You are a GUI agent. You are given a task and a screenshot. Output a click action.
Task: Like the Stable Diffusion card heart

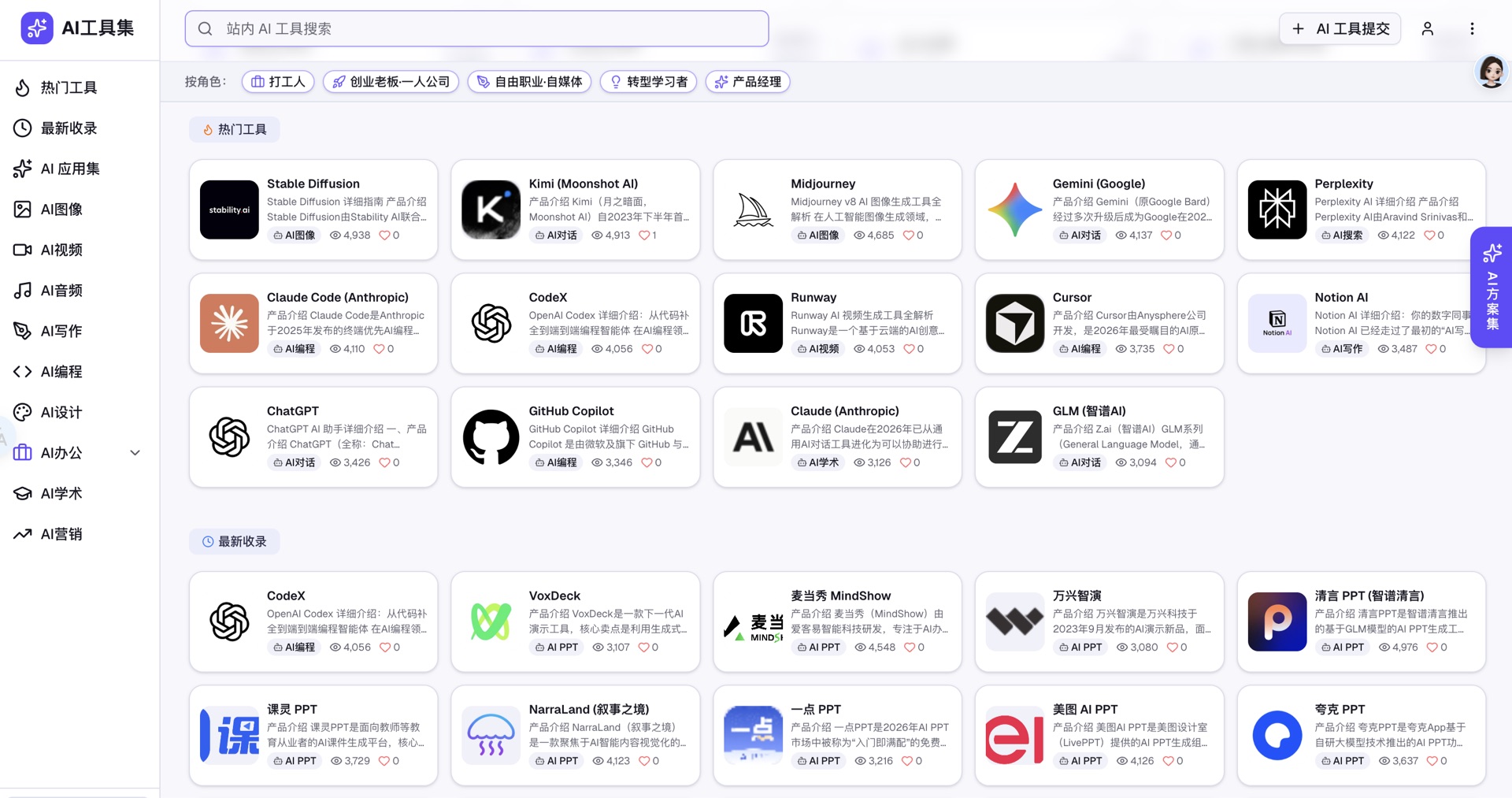[x=384, y=236]
